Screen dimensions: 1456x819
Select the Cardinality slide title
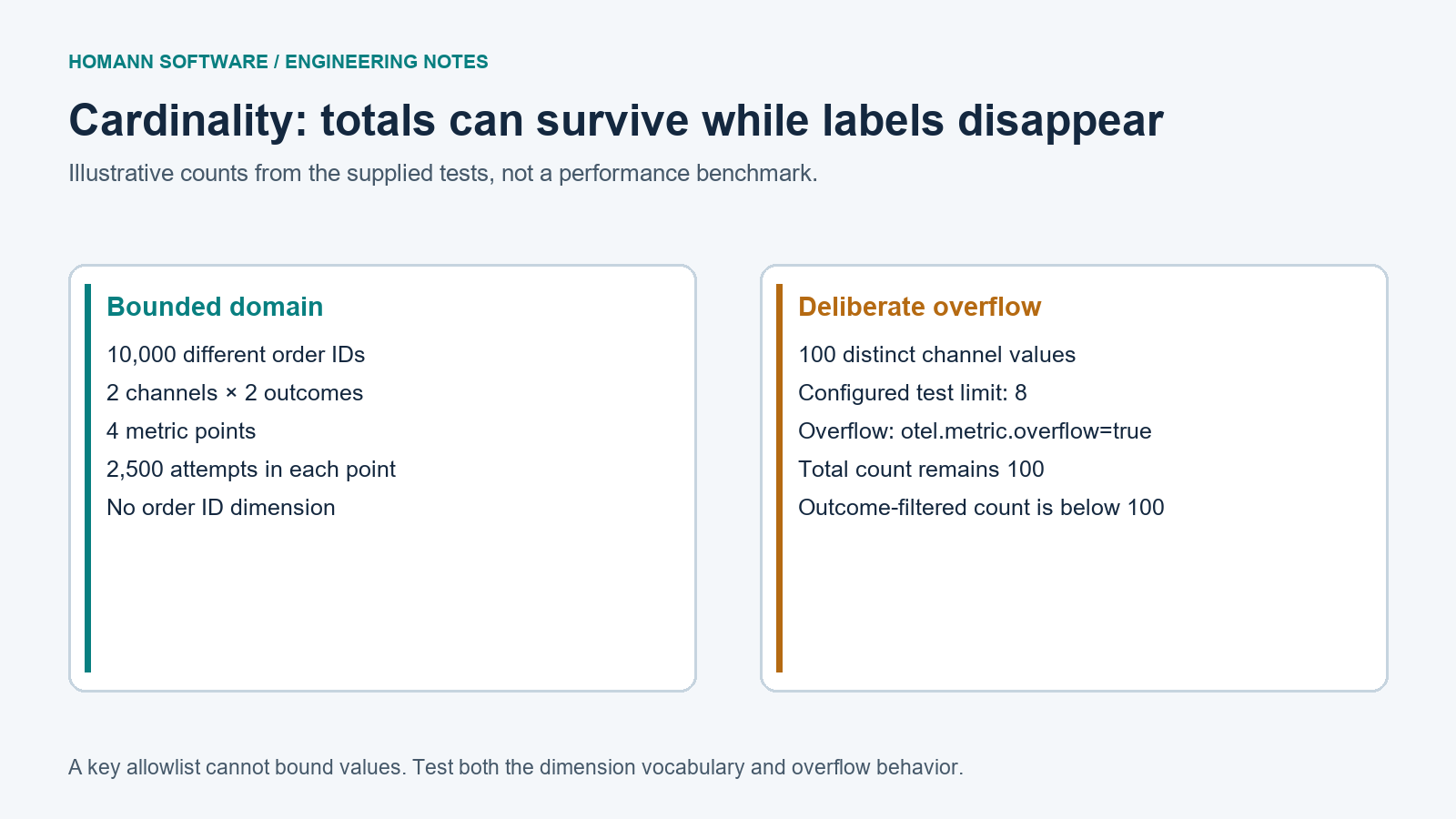[616, 120]
